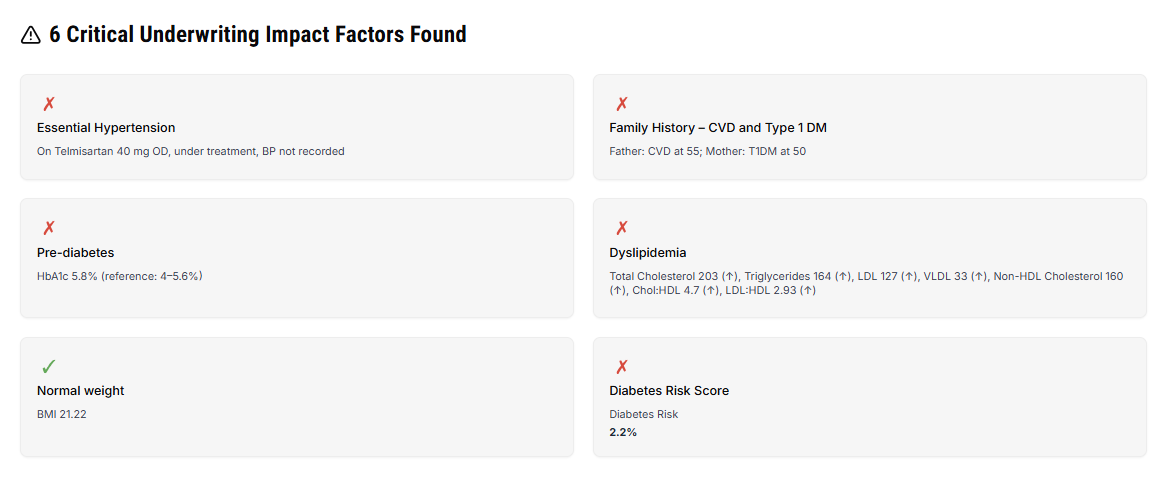Click the red X on Pre-diabetes card

[49, 228]
